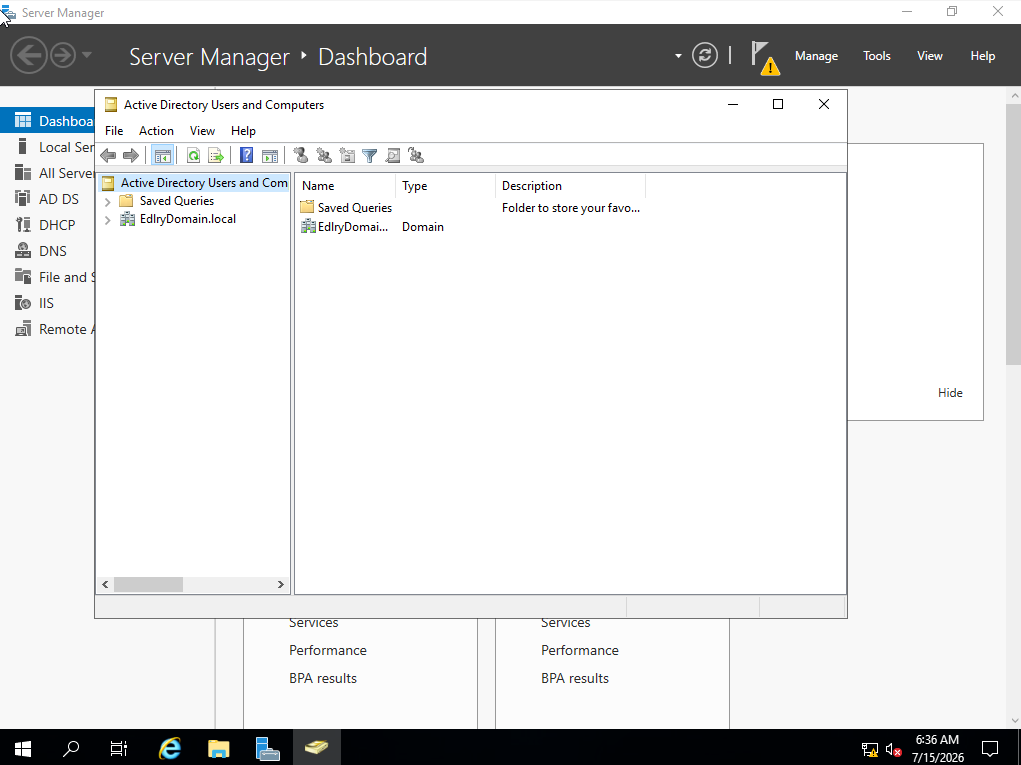
Task: Click the Forward arrow in ADUC toolbar
Action: (x=131, y=156)
